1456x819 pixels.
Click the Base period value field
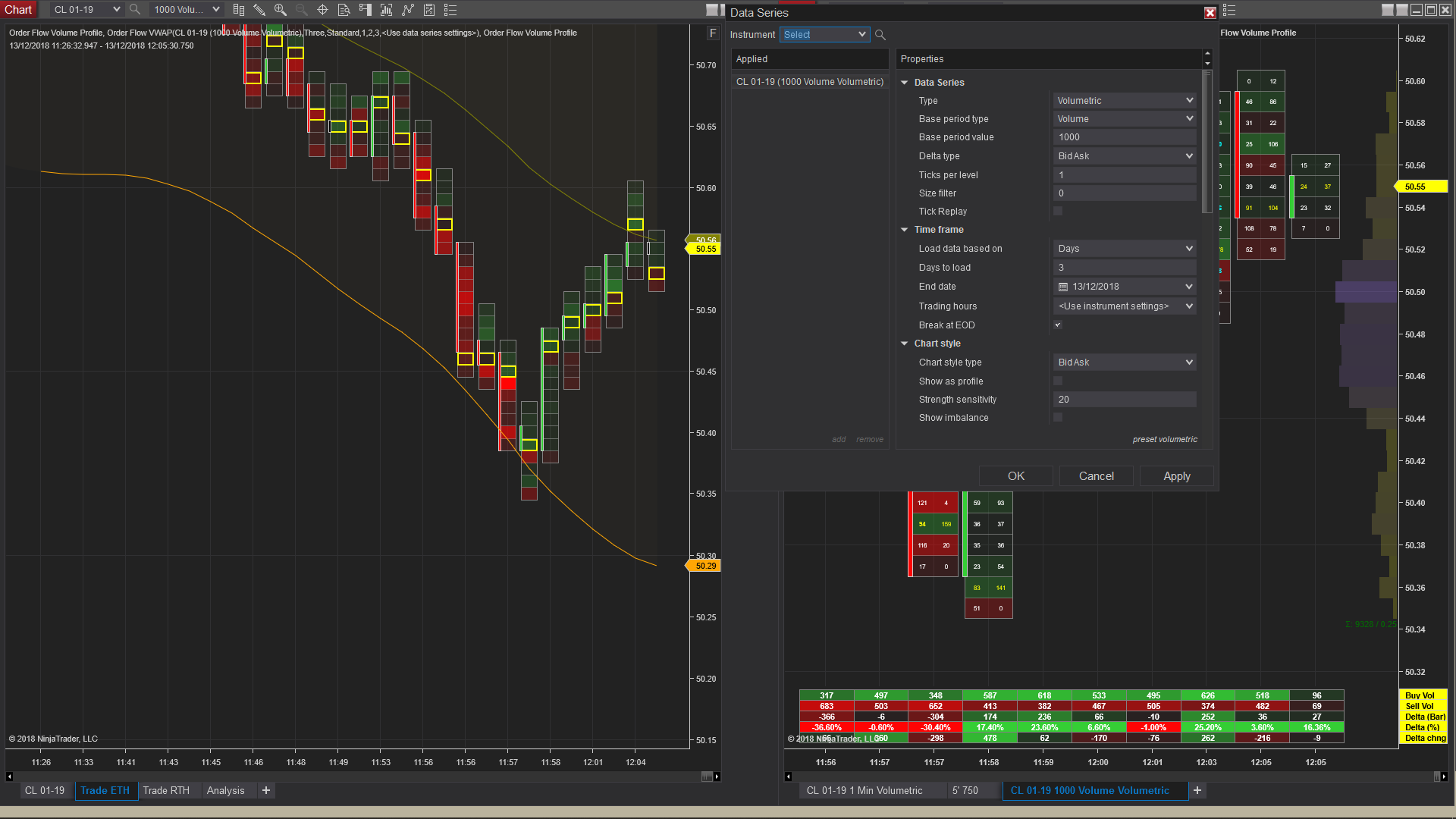(1125, 137)
